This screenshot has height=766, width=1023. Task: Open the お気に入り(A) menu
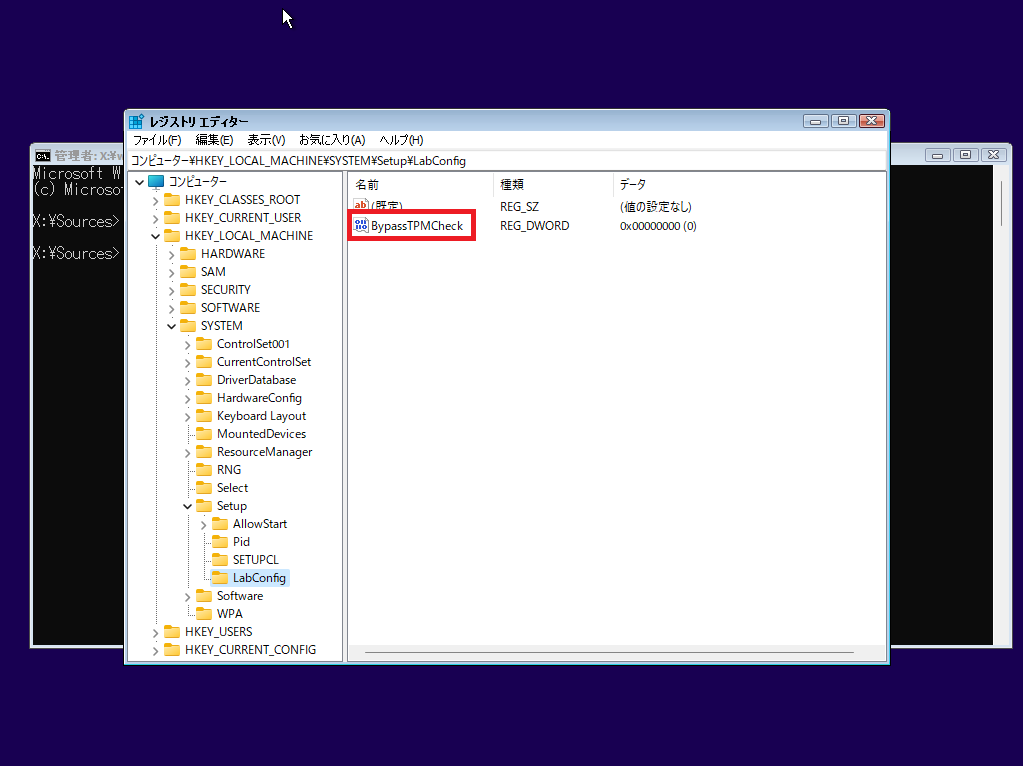(x=332, y=140)
